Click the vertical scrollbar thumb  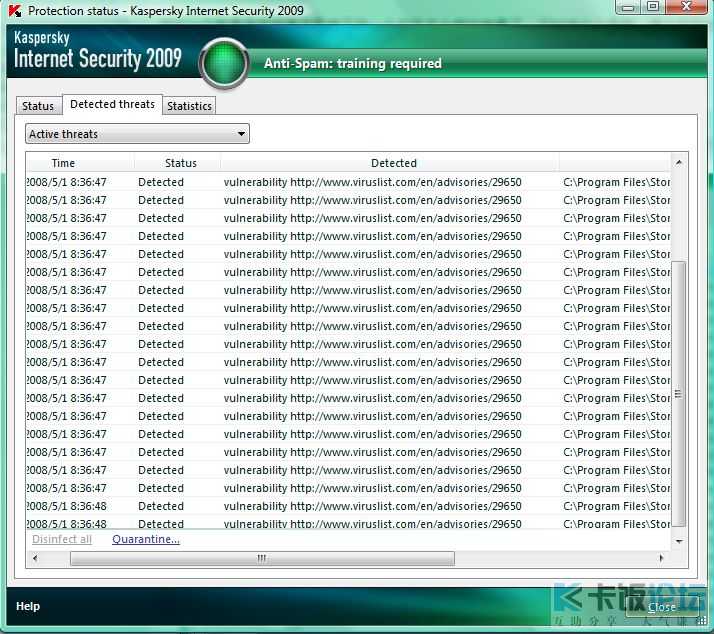pos(678,394)
